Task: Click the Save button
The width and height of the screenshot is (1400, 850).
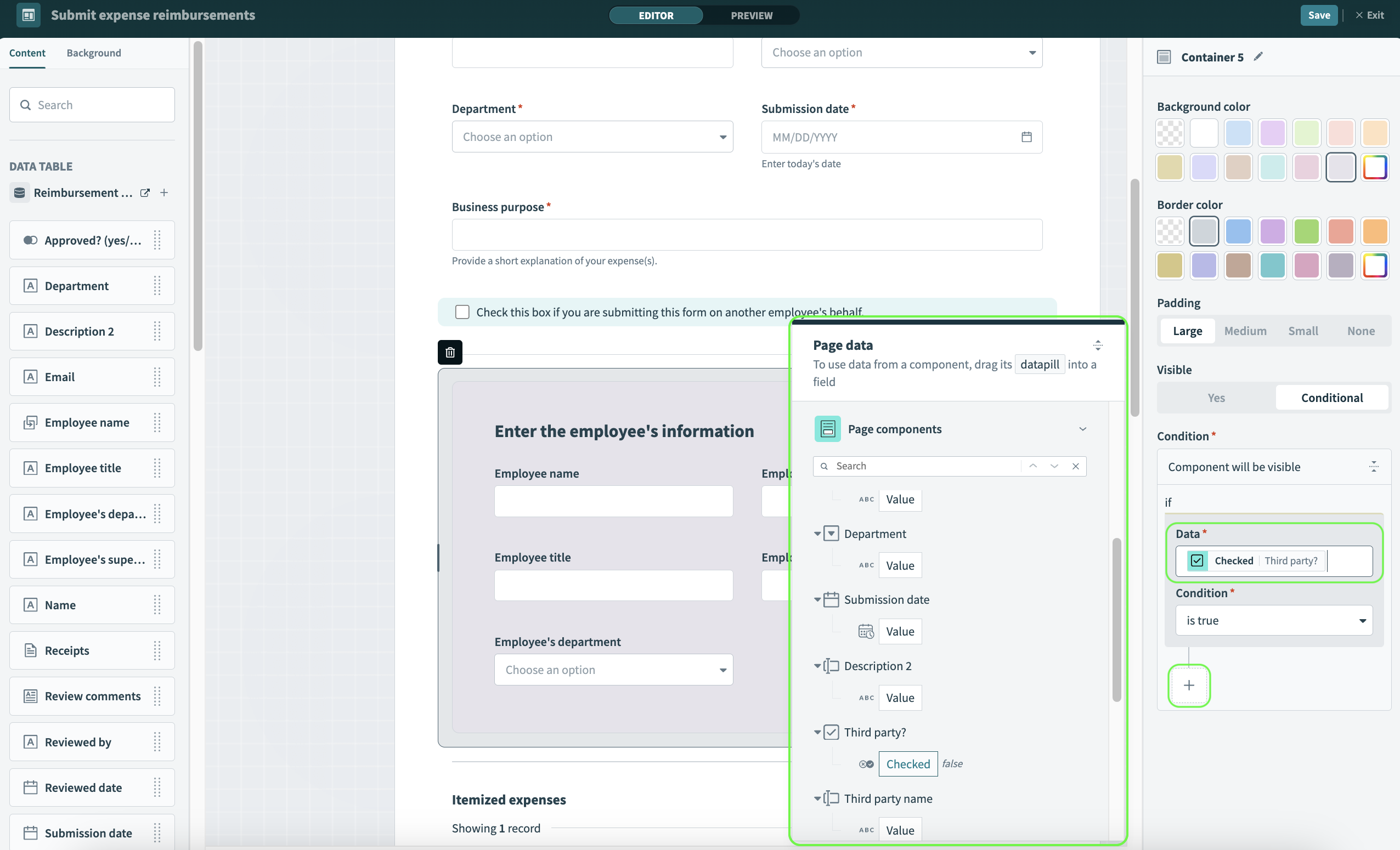Action: coord(1318,15)
